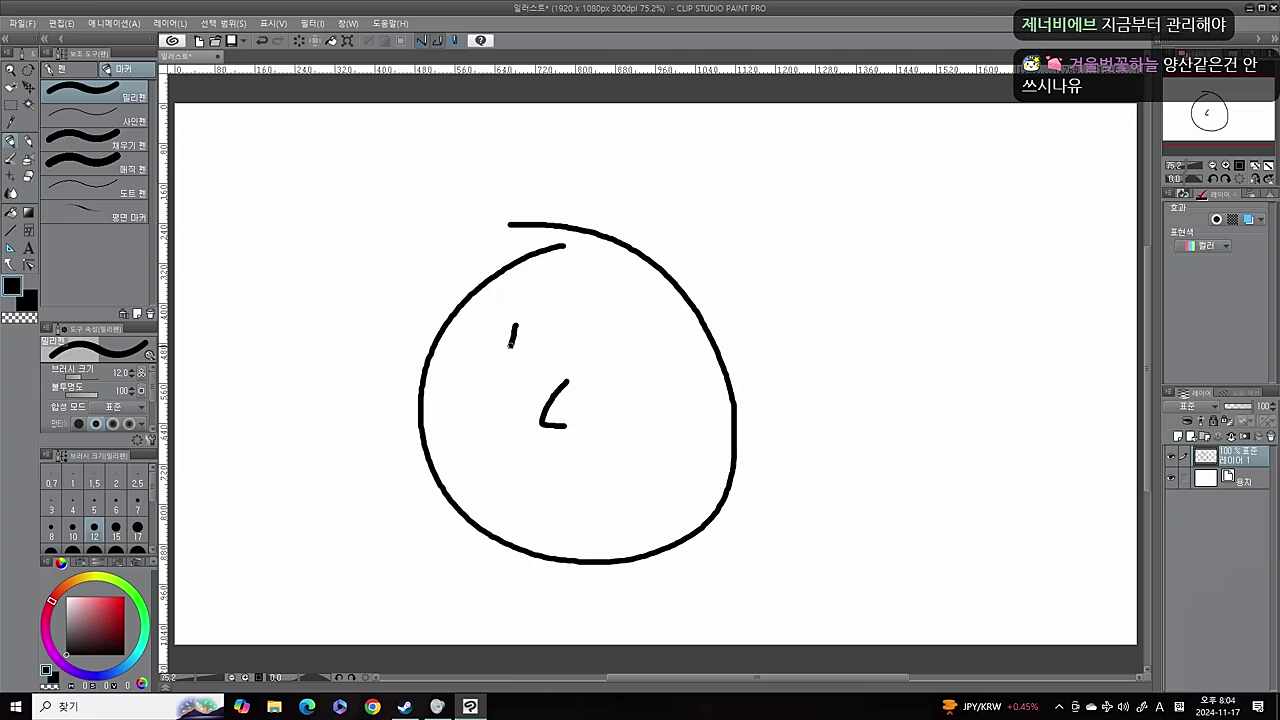Select the 사인펜 brush preset
The height and width of the screenshot is (720, 1280).
coord(96,116)
